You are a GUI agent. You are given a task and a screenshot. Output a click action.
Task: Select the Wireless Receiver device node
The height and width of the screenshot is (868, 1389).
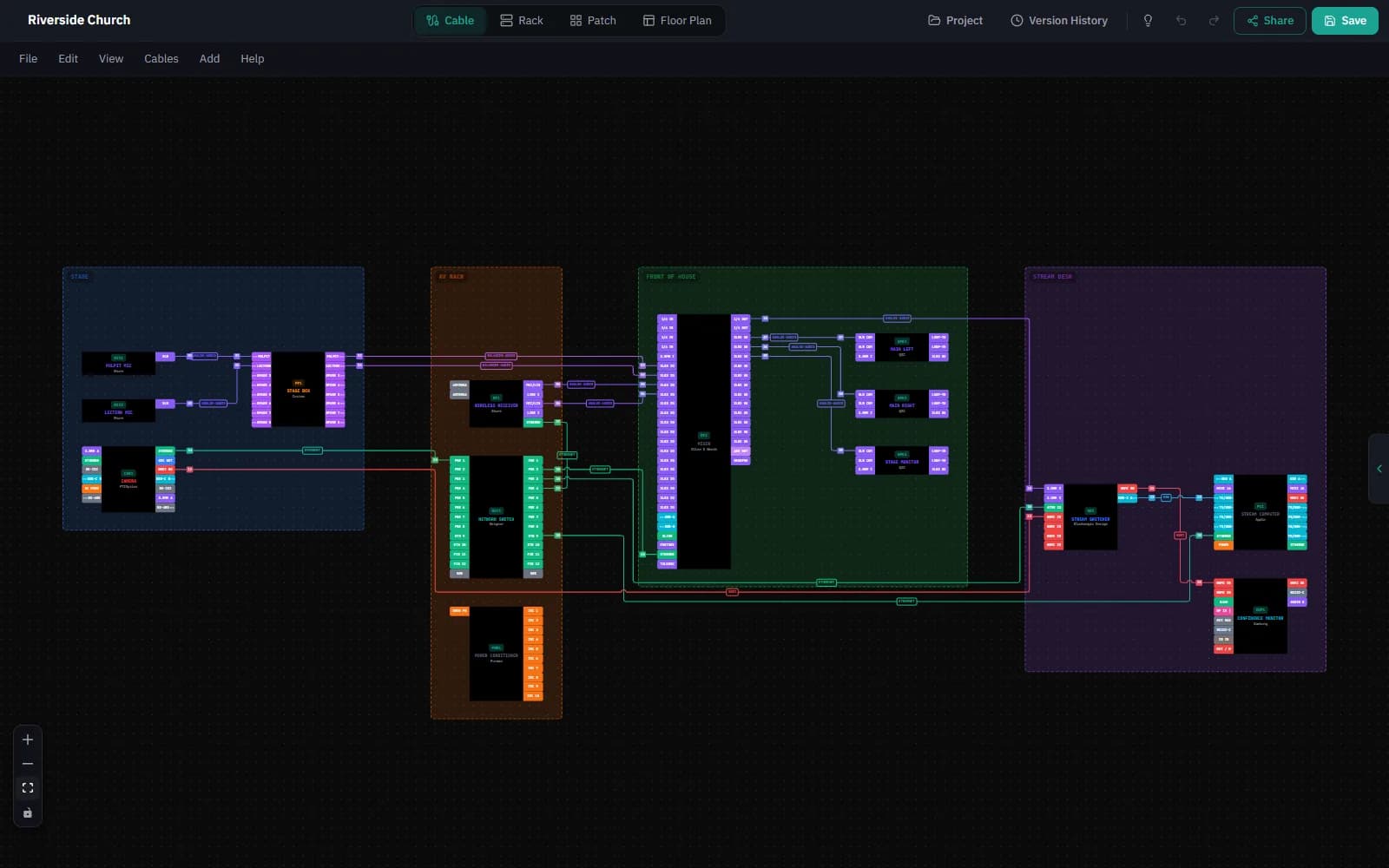coord(497,404)
